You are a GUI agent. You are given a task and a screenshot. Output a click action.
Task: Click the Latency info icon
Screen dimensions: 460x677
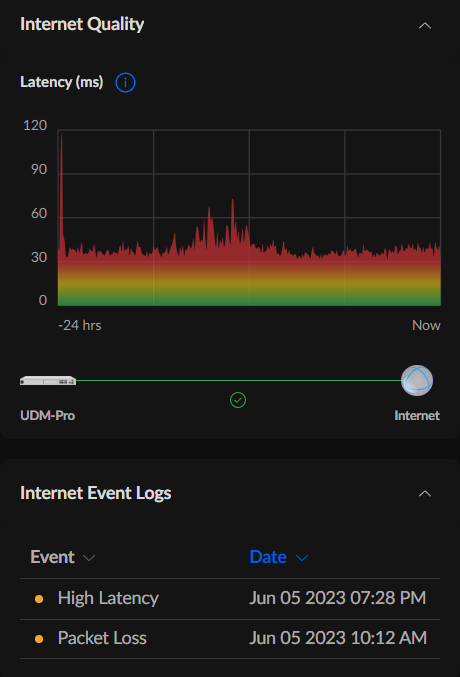[x=125, y=82]
